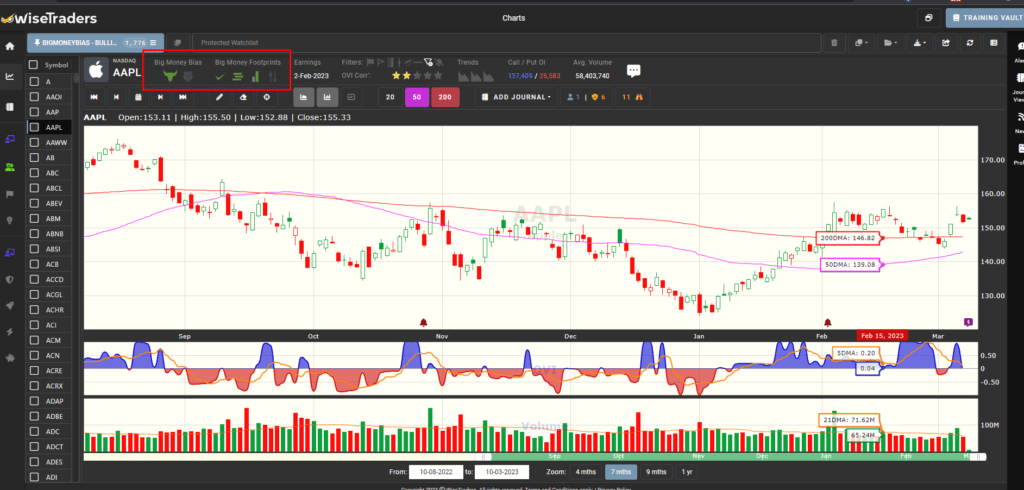Viewport: 1024px width, 490px height.
Task: Click the to date field showing 10-03-2023
Action: (502, 472)
